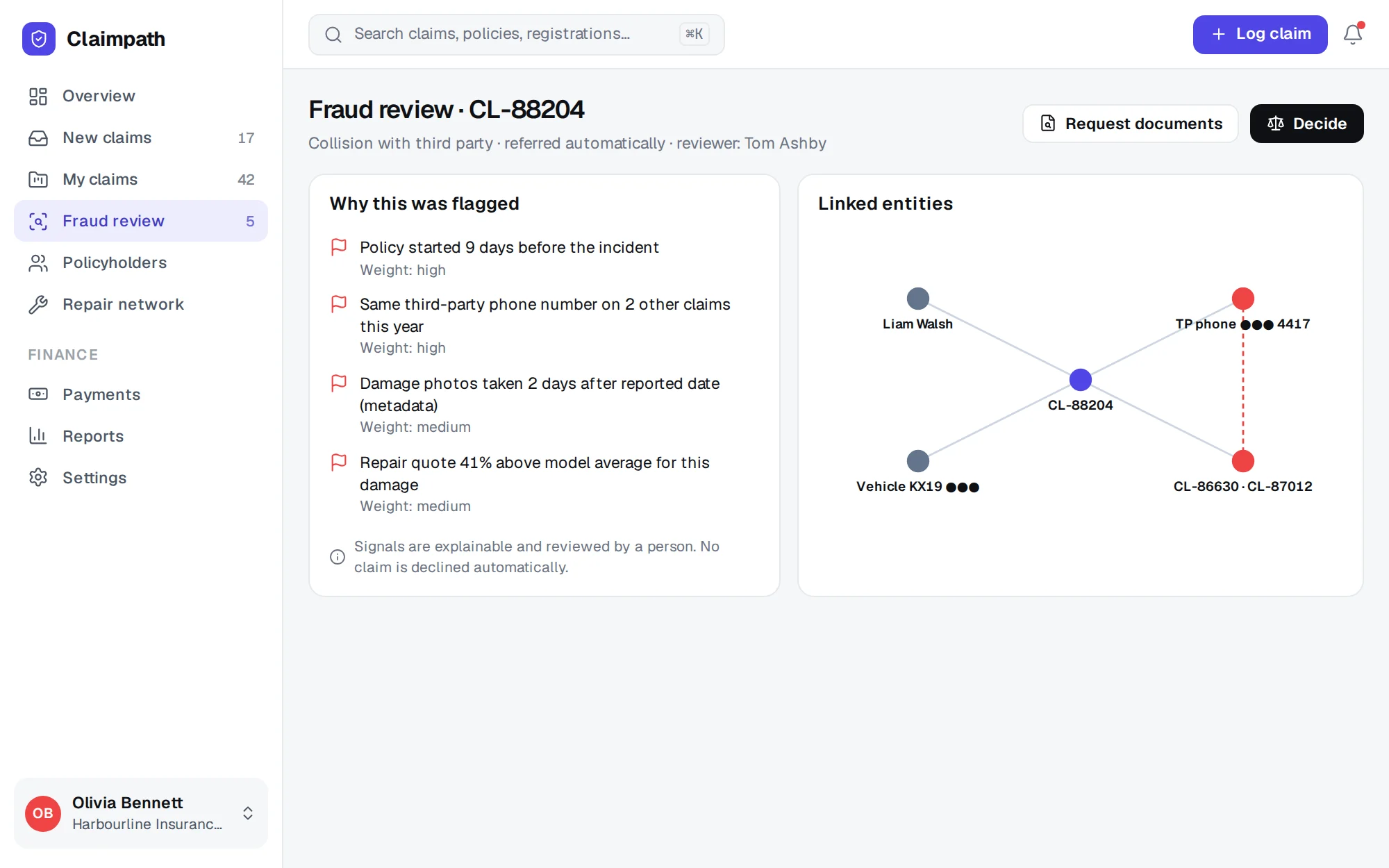The image size is (1389, 868).
Task: Click the red CL-86630 · CL-87012 node
Action: (1243, 461)
